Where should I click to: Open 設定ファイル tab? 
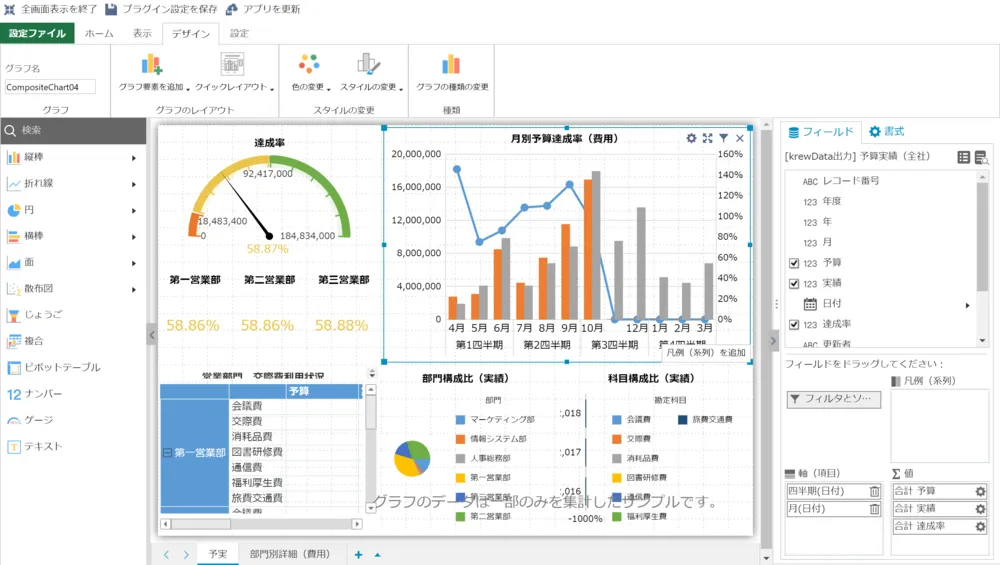pyautogui.click(x=38, y=33)
